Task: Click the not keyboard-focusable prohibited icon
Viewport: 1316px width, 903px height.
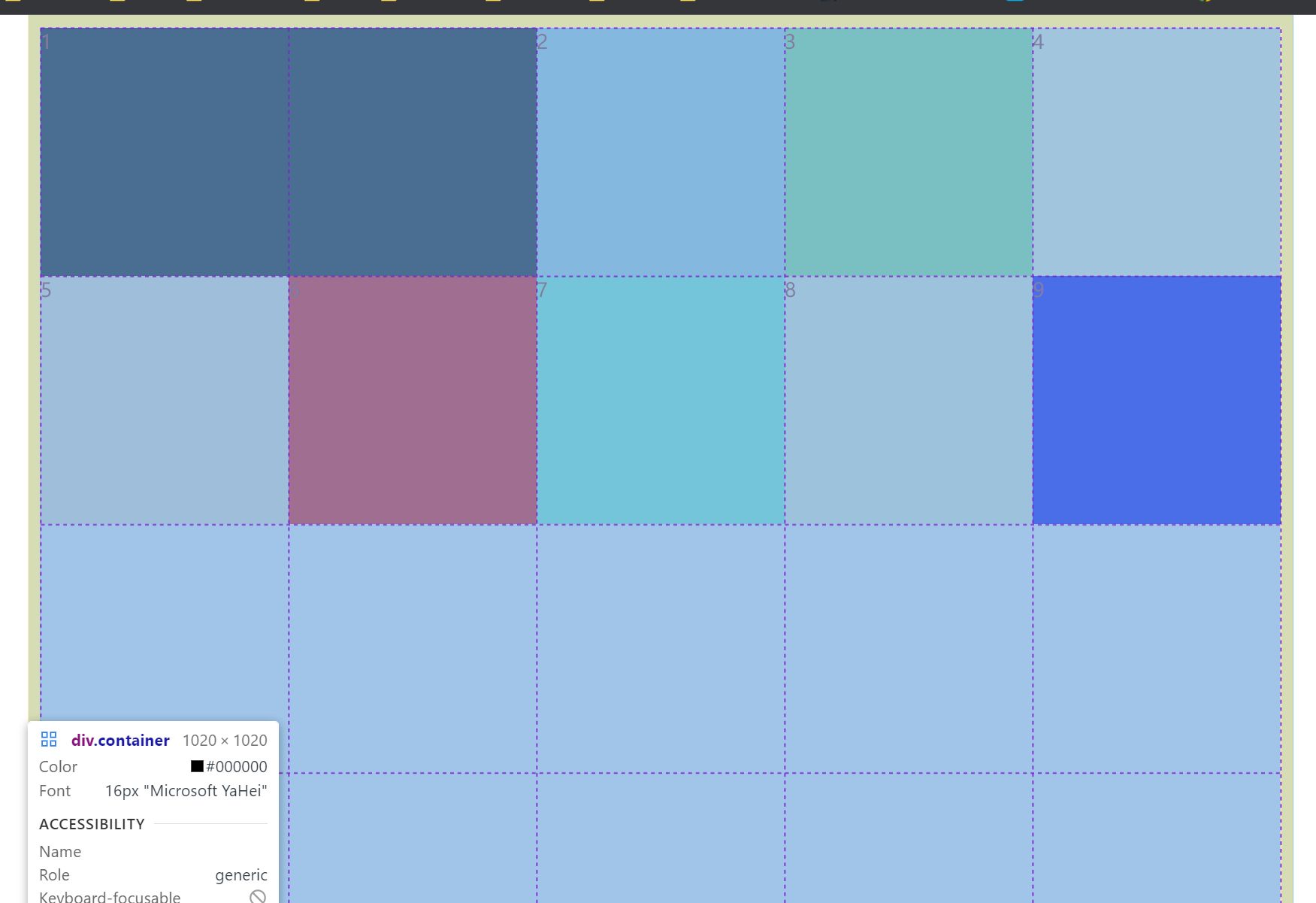Action: tap(258, 896)
